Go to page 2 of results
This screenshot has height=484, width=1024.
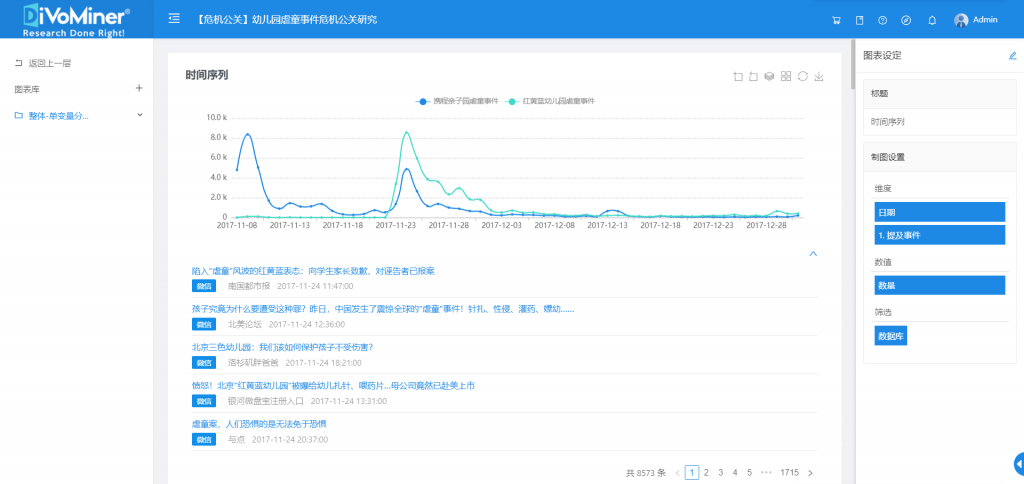(706, 472)
